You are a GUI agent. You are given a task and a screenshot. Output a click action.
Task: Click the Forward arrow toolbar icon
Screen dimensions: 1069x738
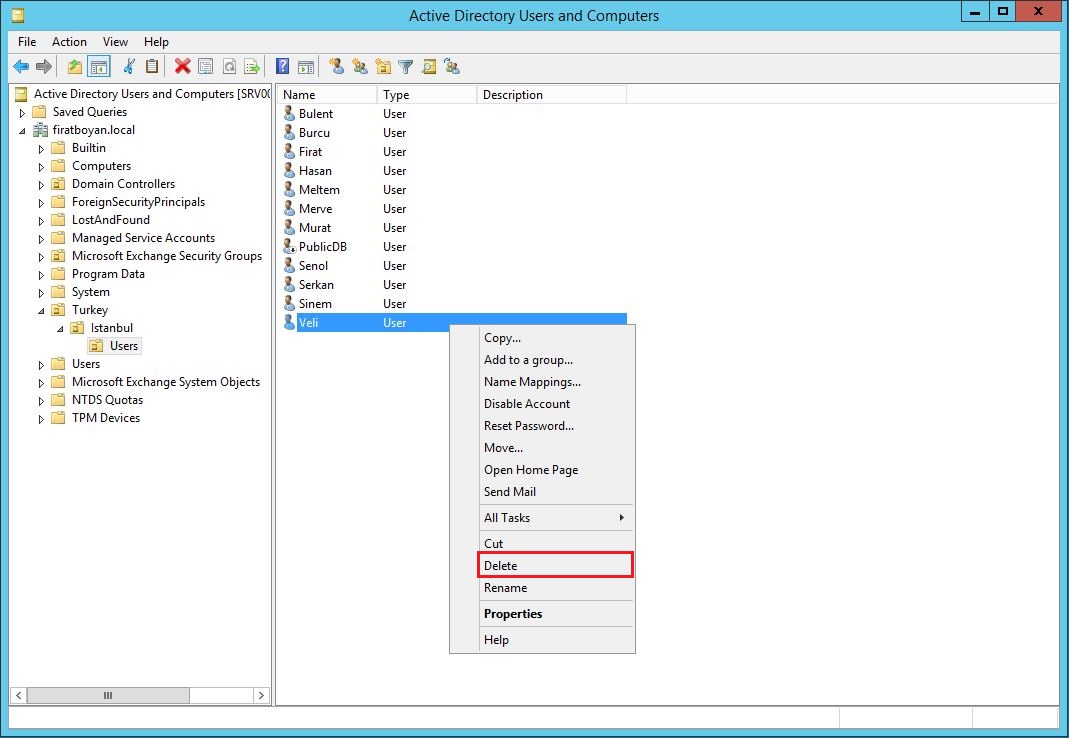[44, 67]
